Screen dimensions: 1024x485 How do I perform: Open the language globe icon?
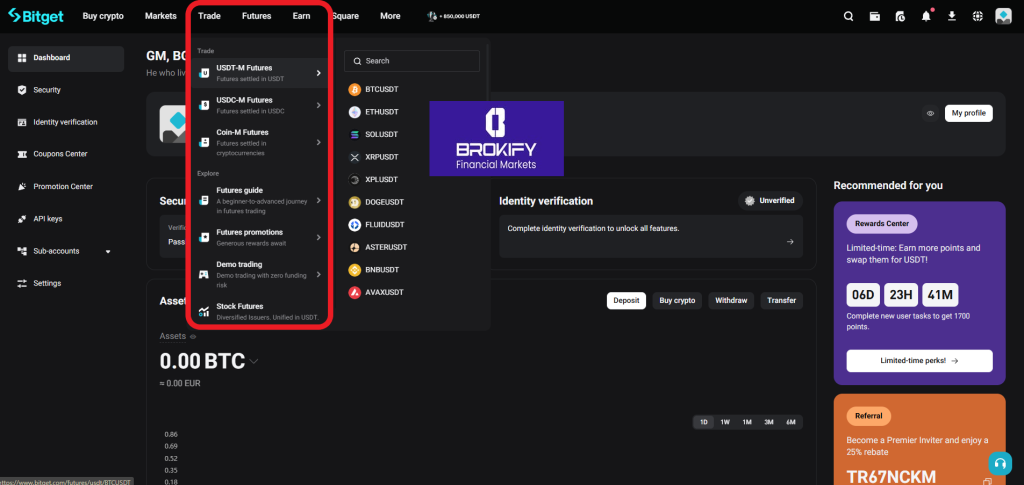tap(978, 16)
